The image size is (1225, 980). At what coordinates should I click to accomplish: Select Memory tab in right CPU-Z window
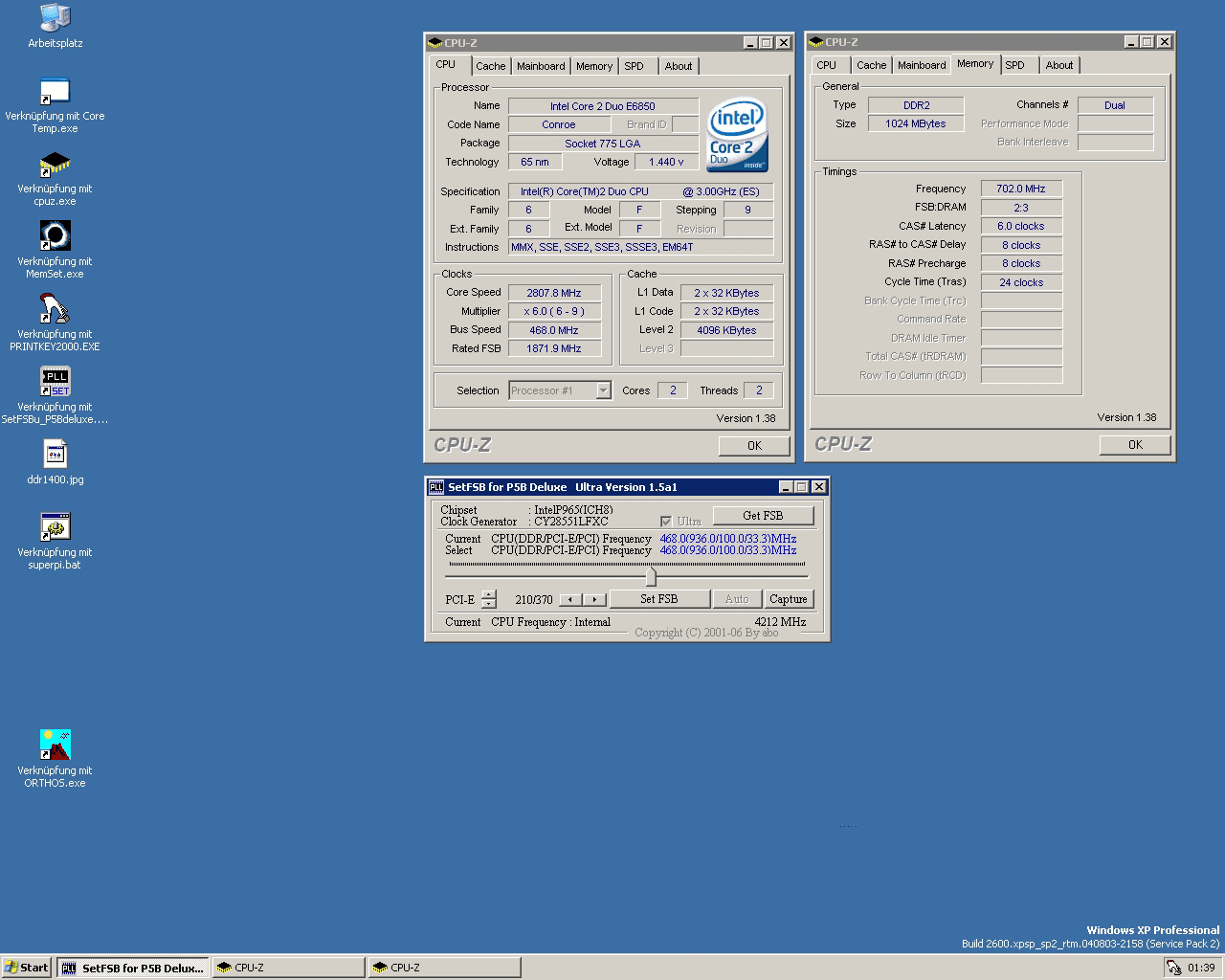(975, 63)
